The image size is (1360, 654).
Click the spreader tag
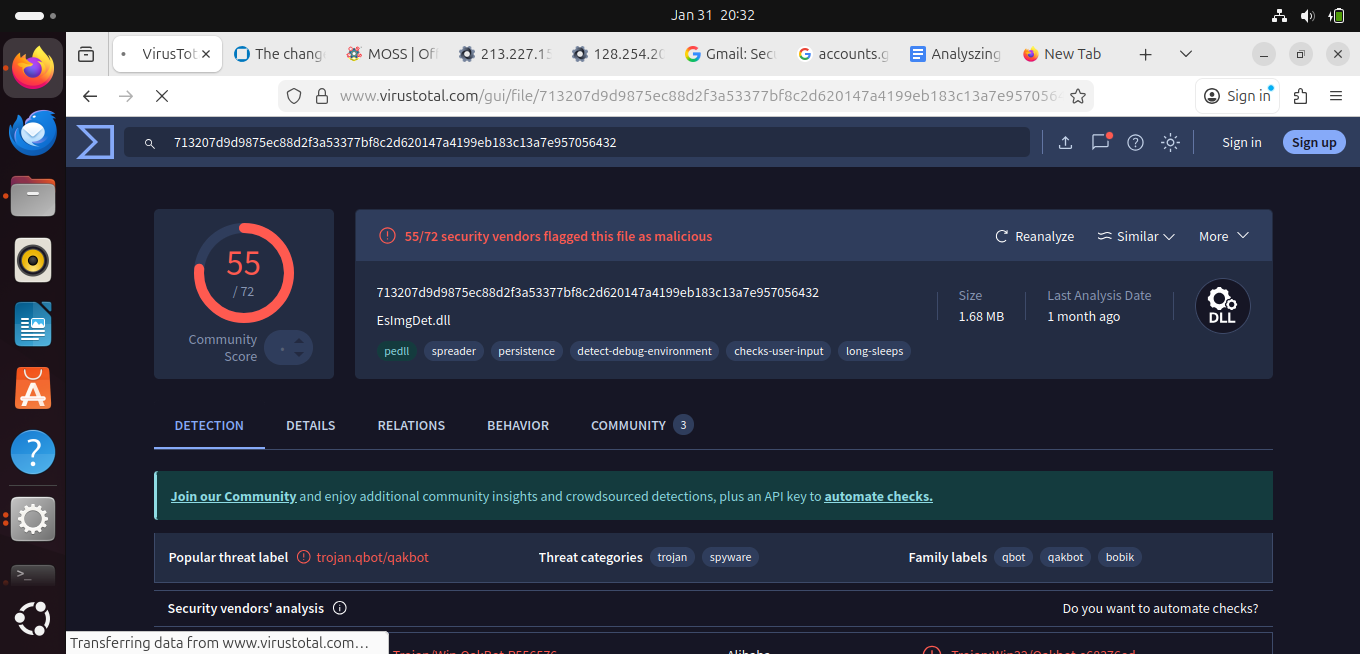pos(454,351)
